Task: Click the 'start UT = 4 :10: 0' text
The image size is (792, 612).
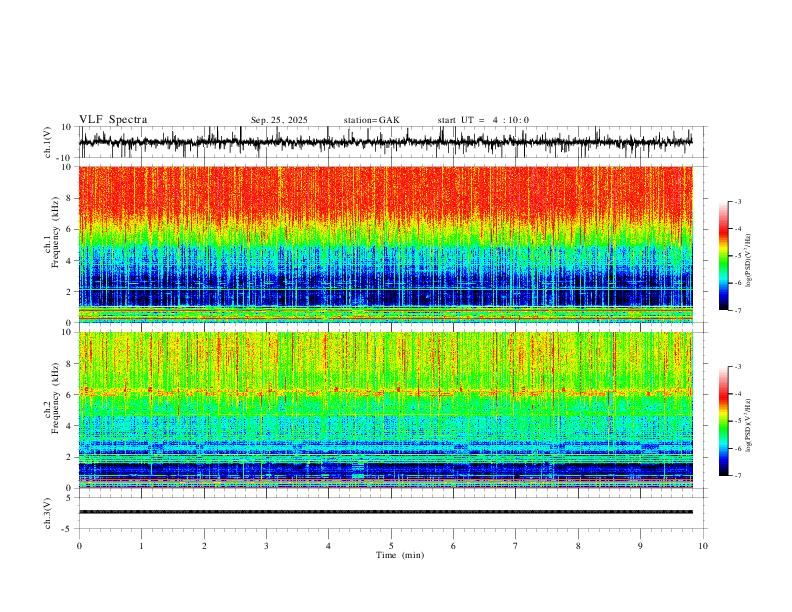Action: (483, 120)
